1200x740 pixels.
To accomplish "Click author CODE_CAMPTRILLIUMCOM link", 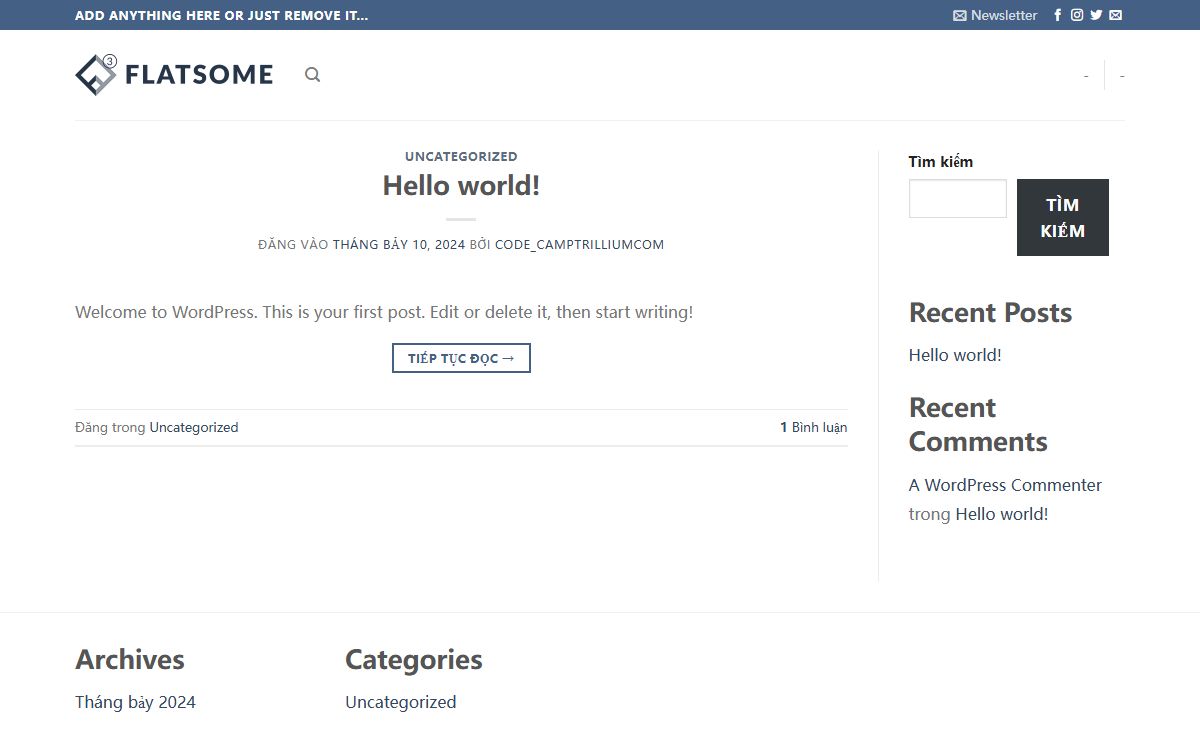I will pyautogui.click(x=579, y=244).
